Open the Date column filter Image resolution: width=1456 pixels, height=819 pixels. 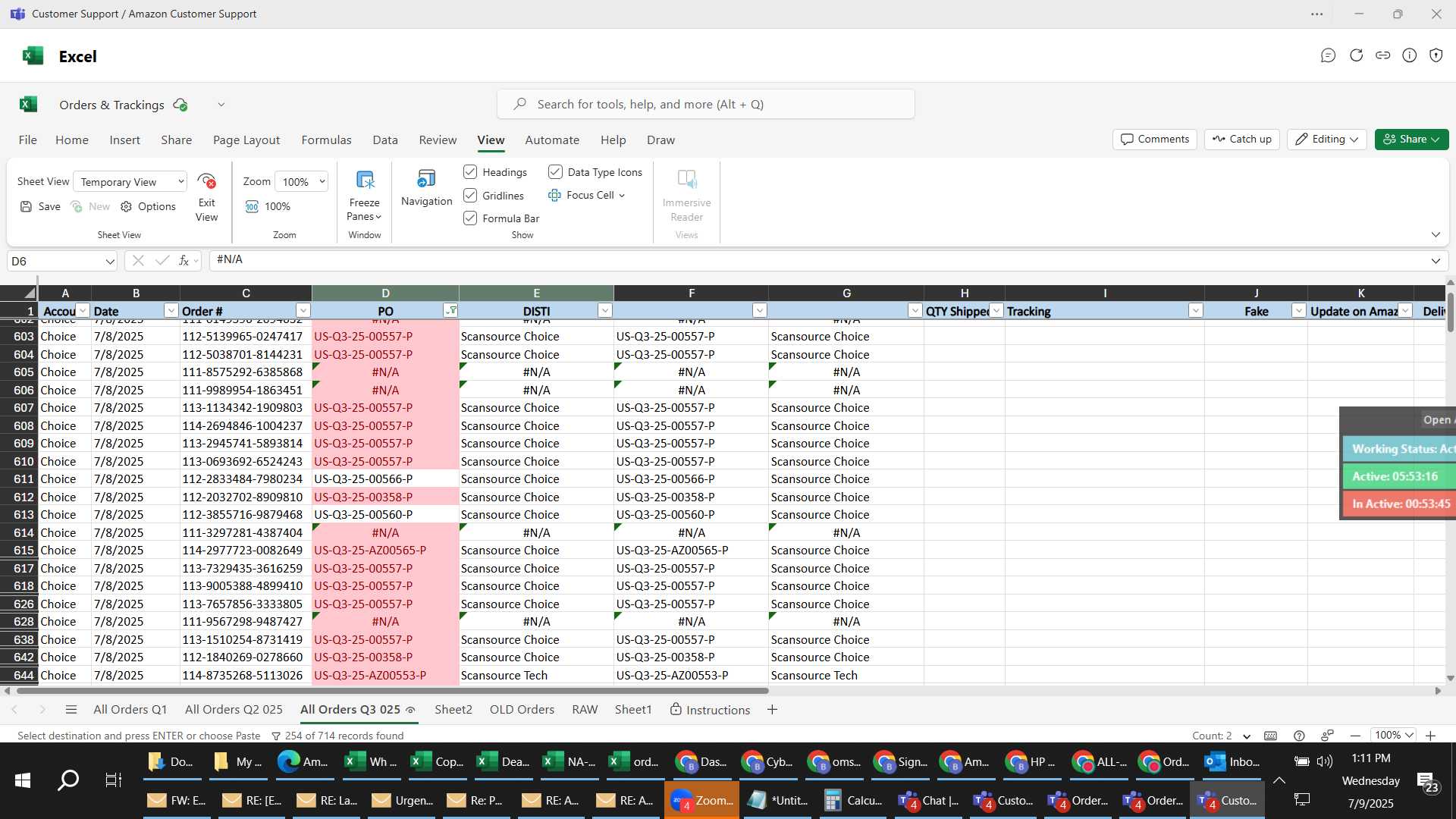pyautogui.click(x=171, y=311)
